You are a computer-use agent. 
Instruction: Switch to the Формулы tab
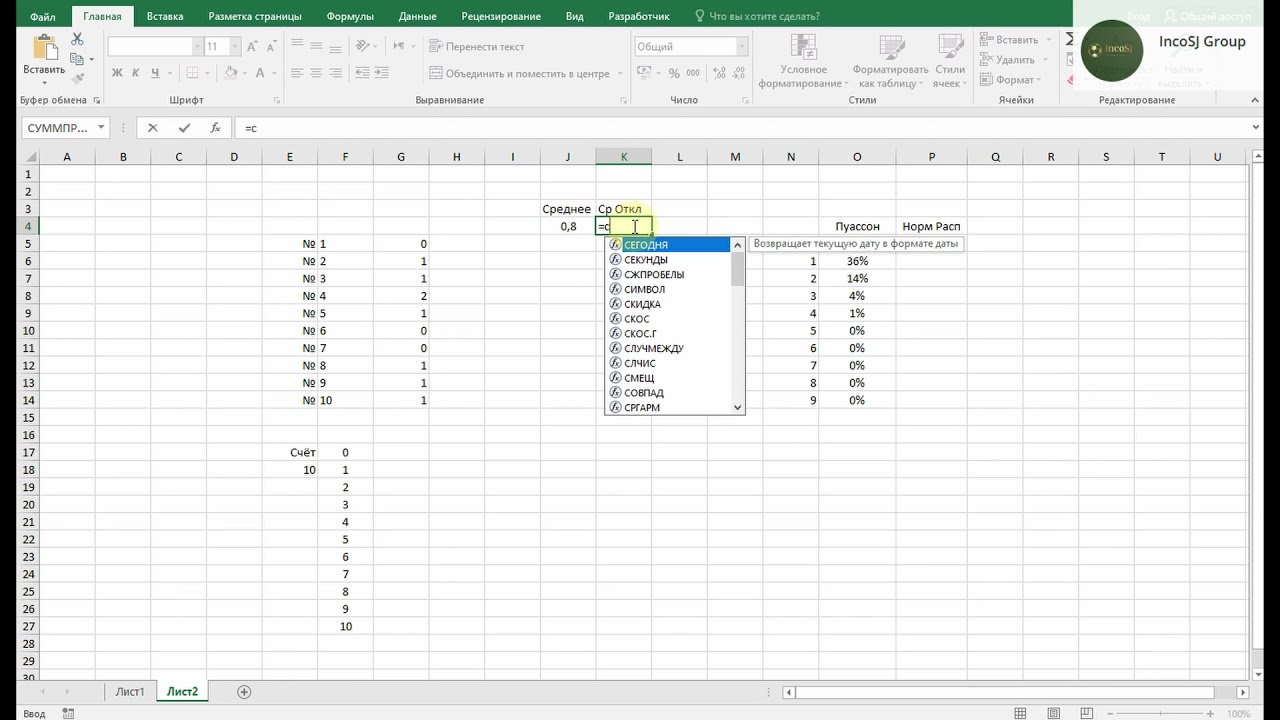point(349,17)
